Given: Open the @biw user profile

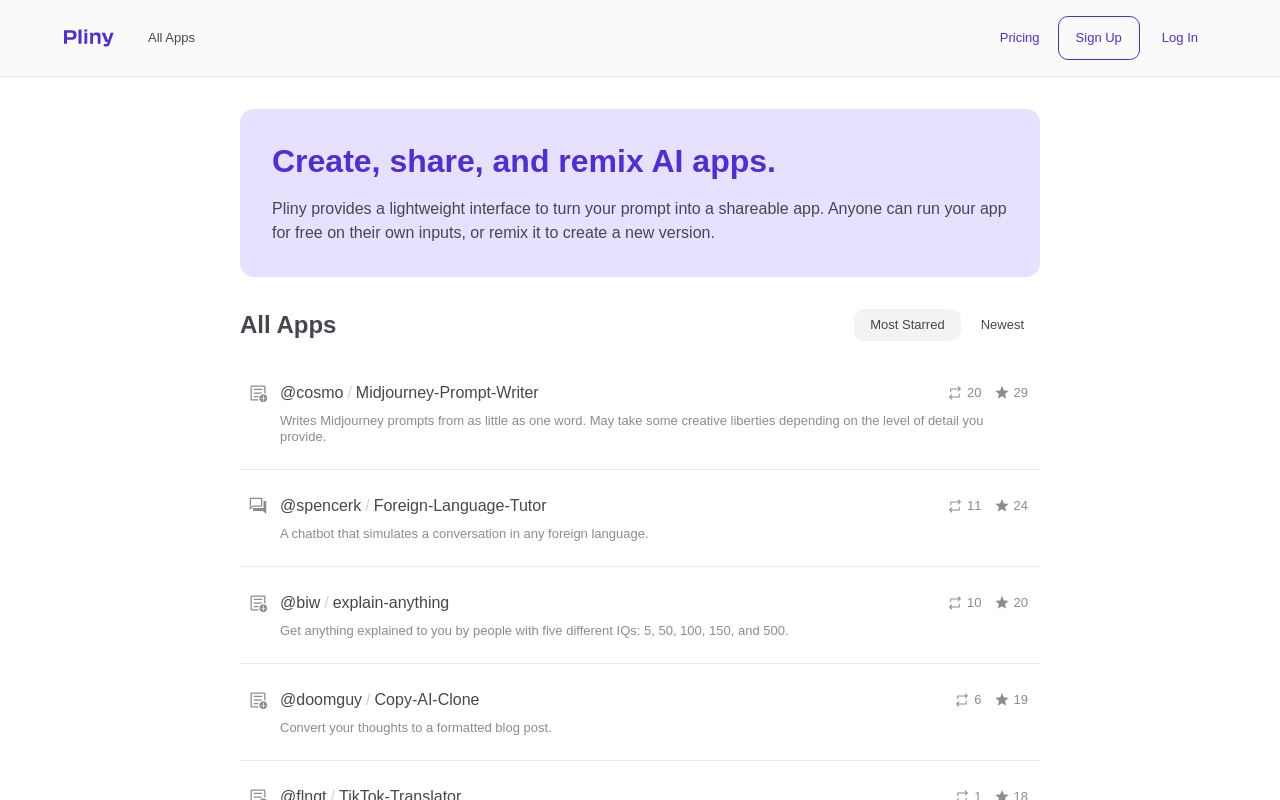Looking at the screenshot, I should (300, 603).
